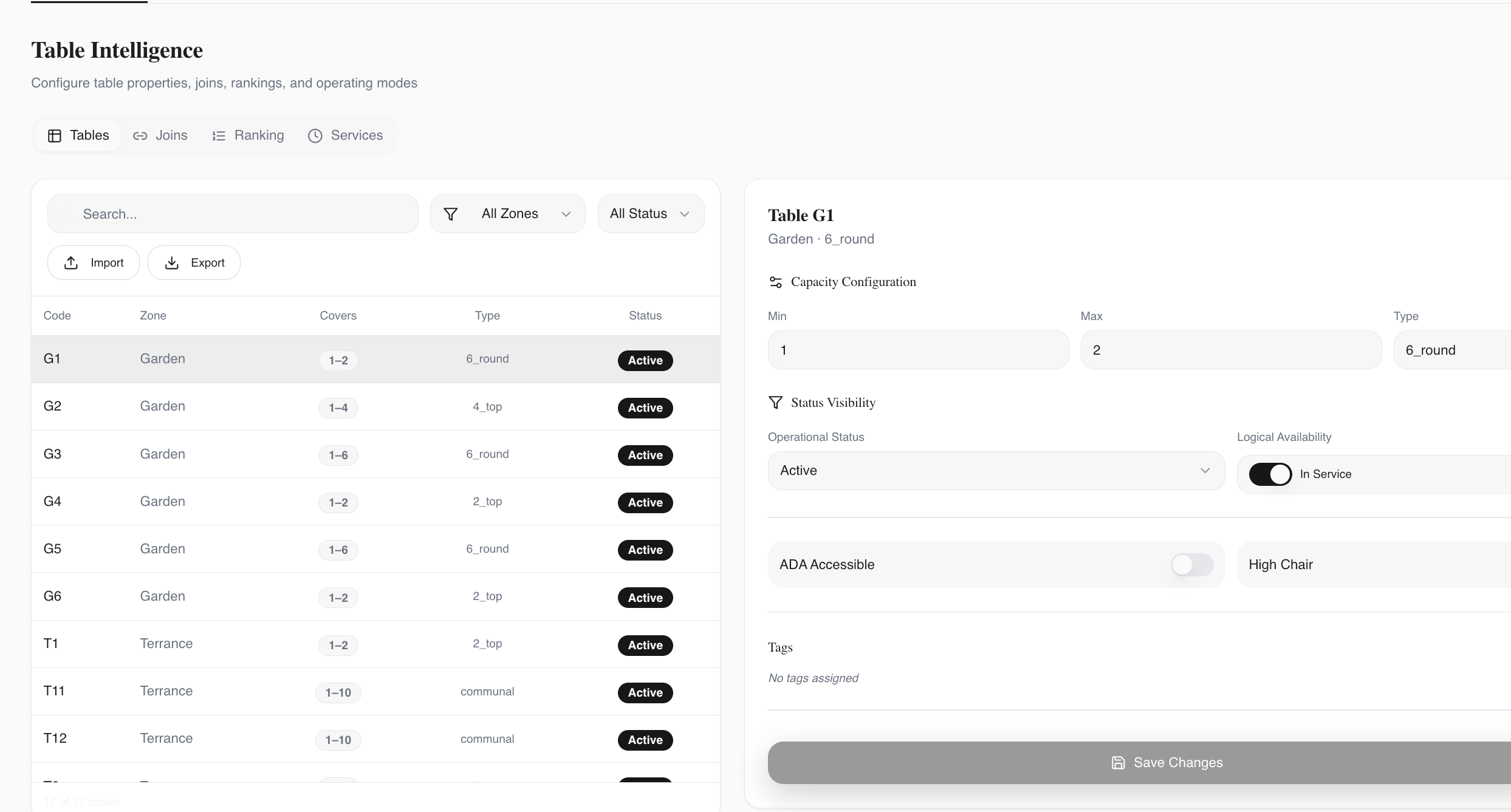Click the Joins tab link icon

[140, 135]
